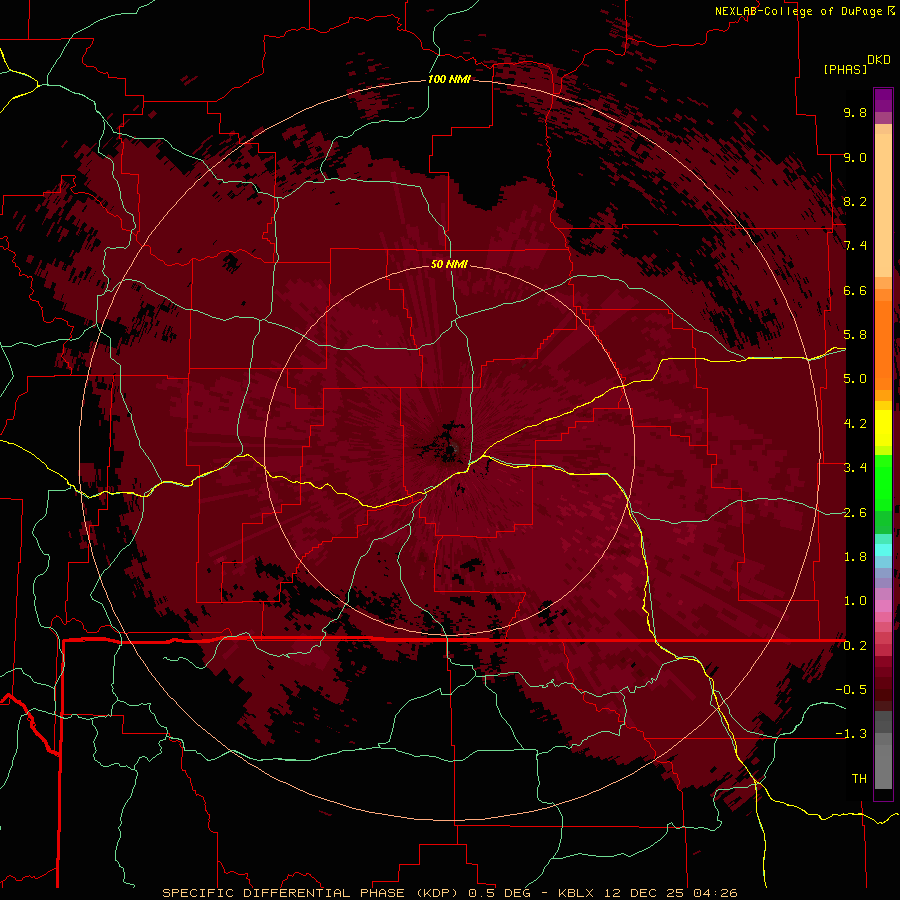Image resolution: width=900 pixels, height=900 pixels.
Task: Click the 9.0 legend value
Action: click(x=855, y=157)
